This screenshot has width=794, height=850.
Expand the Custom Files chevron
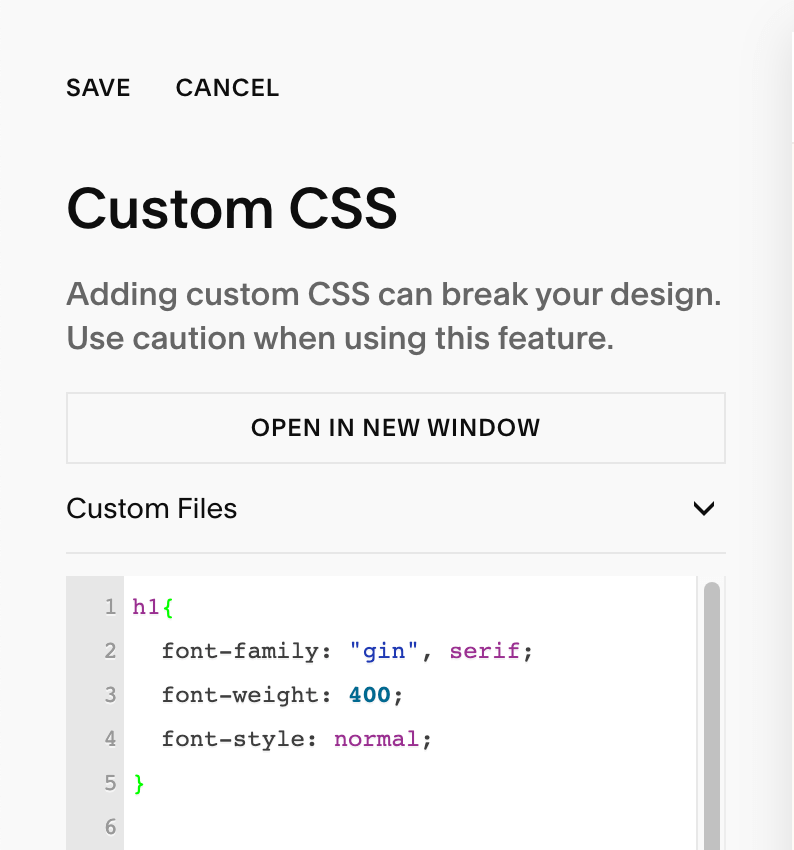coord(703,508)
